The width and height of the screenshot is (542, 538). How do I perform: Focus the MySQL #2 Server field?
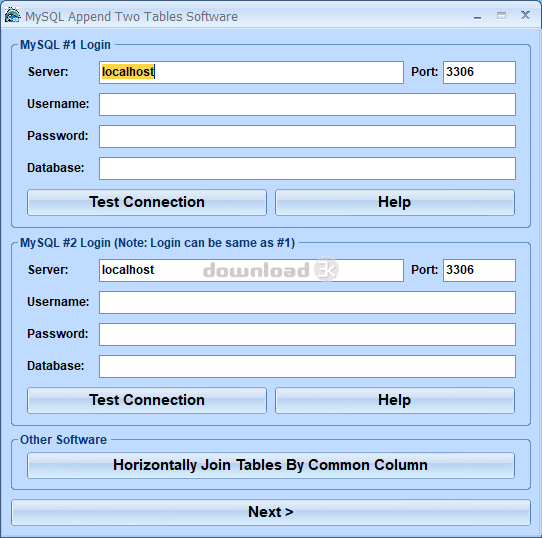[251, 270]
